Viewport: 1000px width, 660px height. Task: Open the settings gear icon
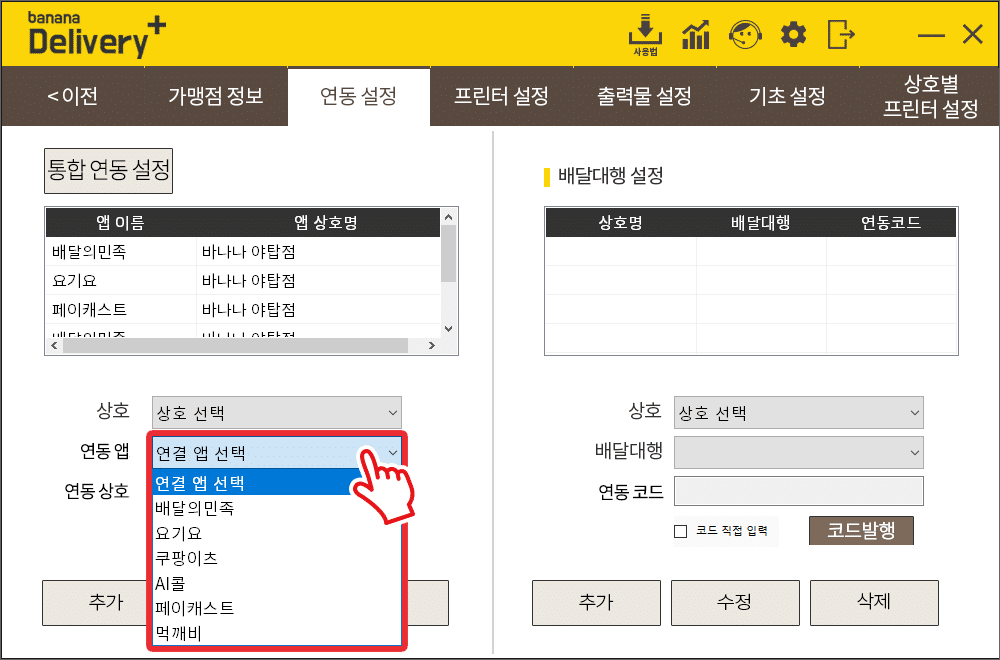click(793, 34)
